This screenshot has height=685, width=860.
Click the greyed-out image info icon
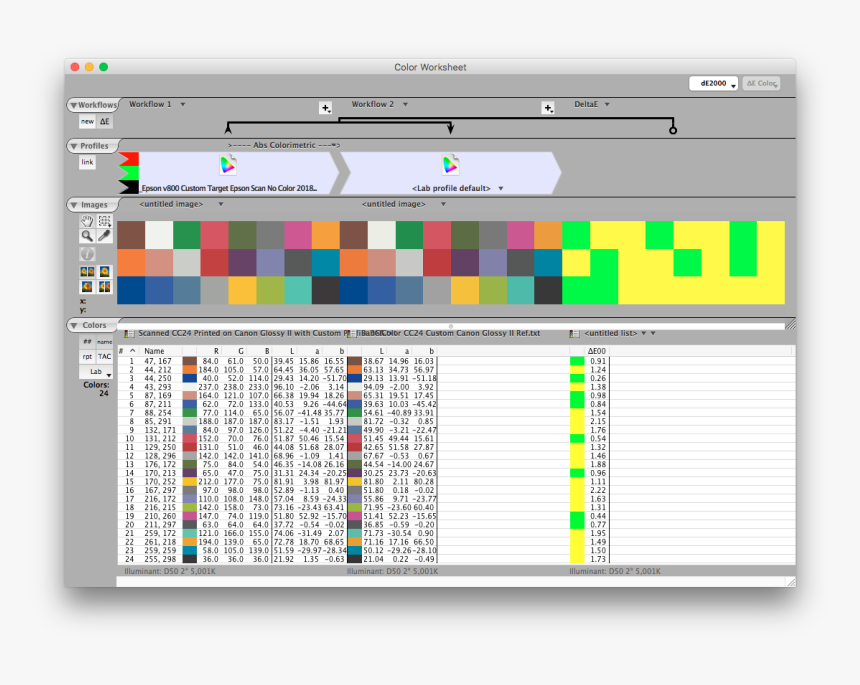tap(87, 254)
